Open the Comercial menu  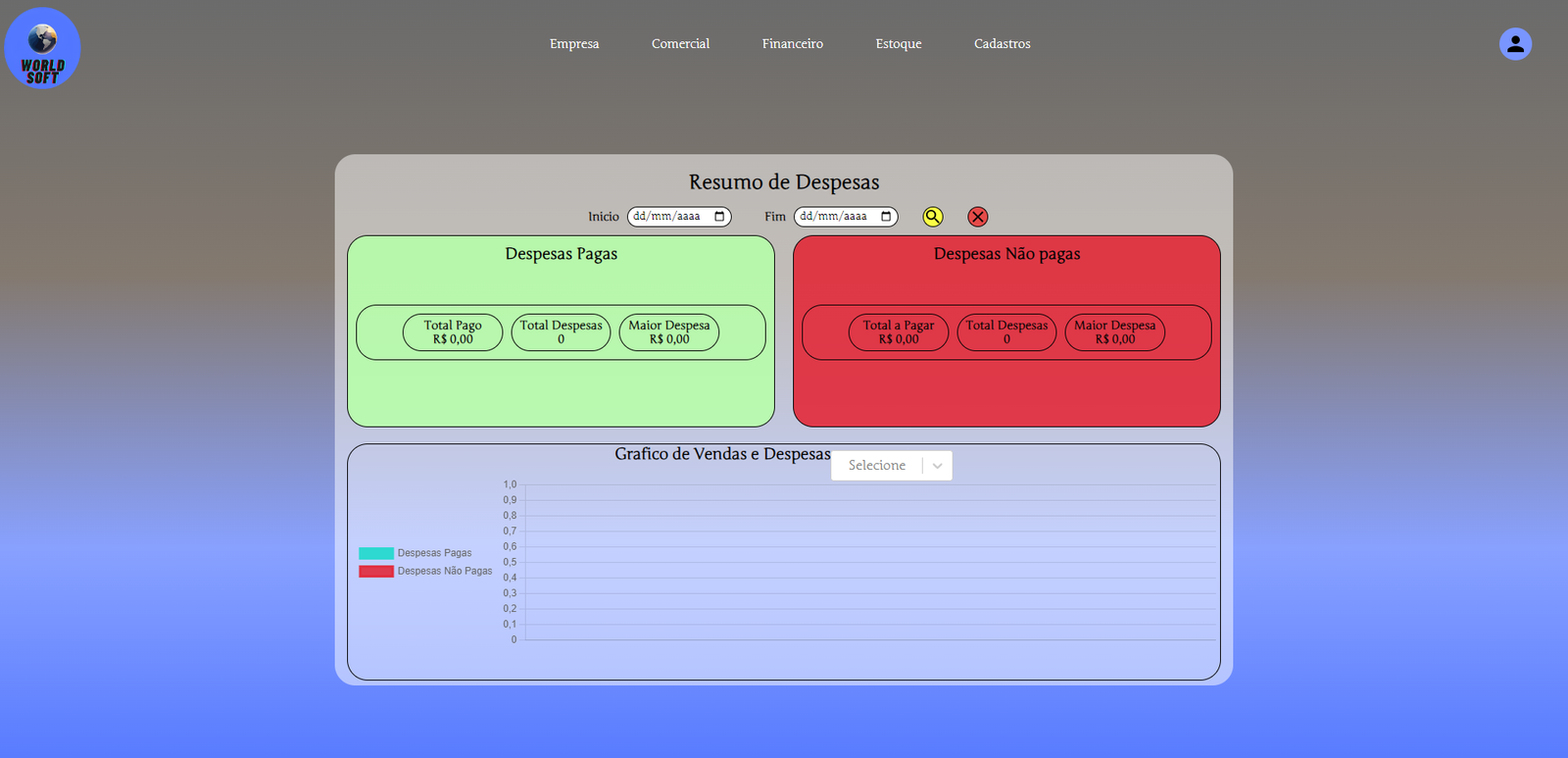(680, 44)
